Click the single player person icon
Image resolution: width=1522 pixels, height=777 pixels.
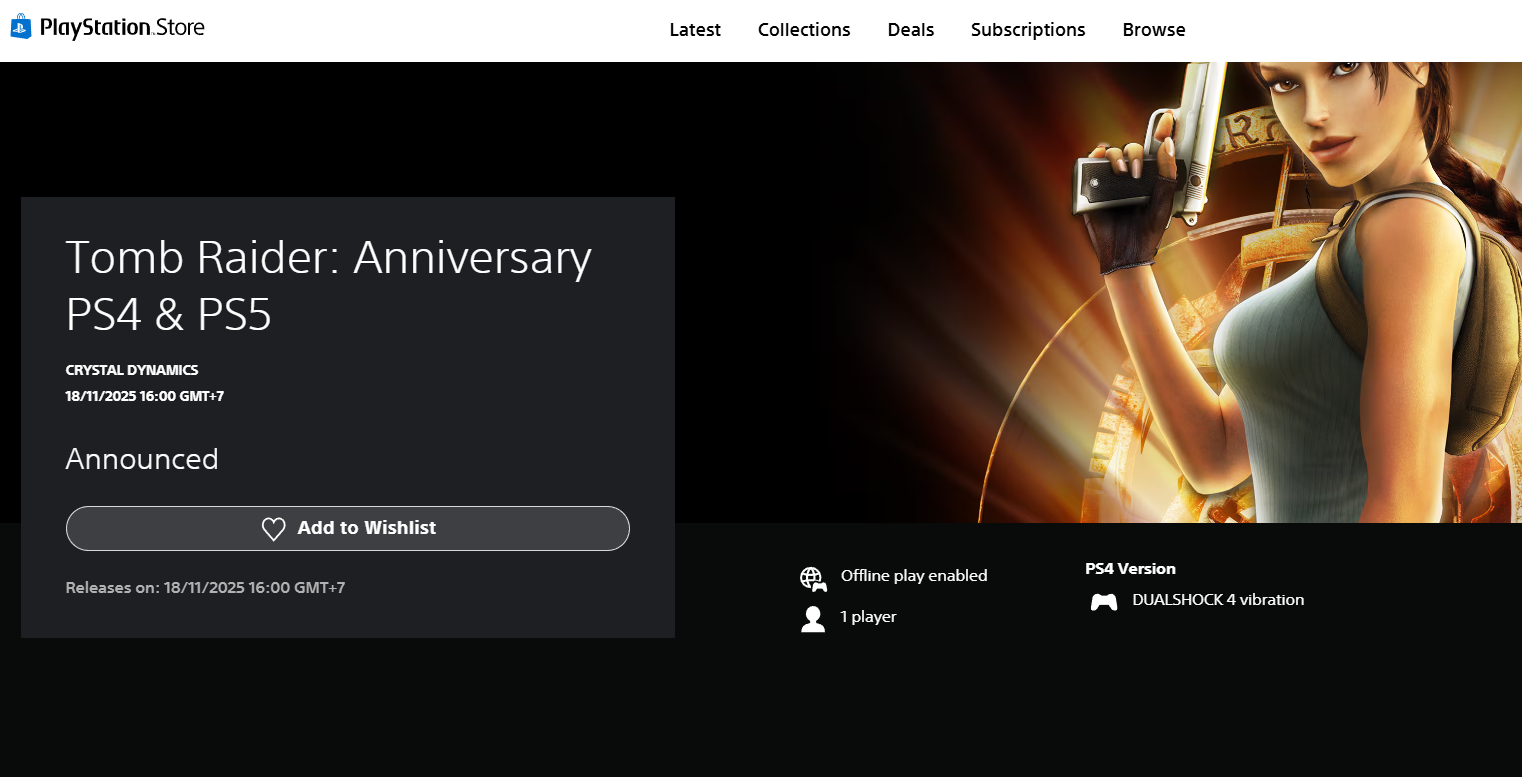pos(812,619)
